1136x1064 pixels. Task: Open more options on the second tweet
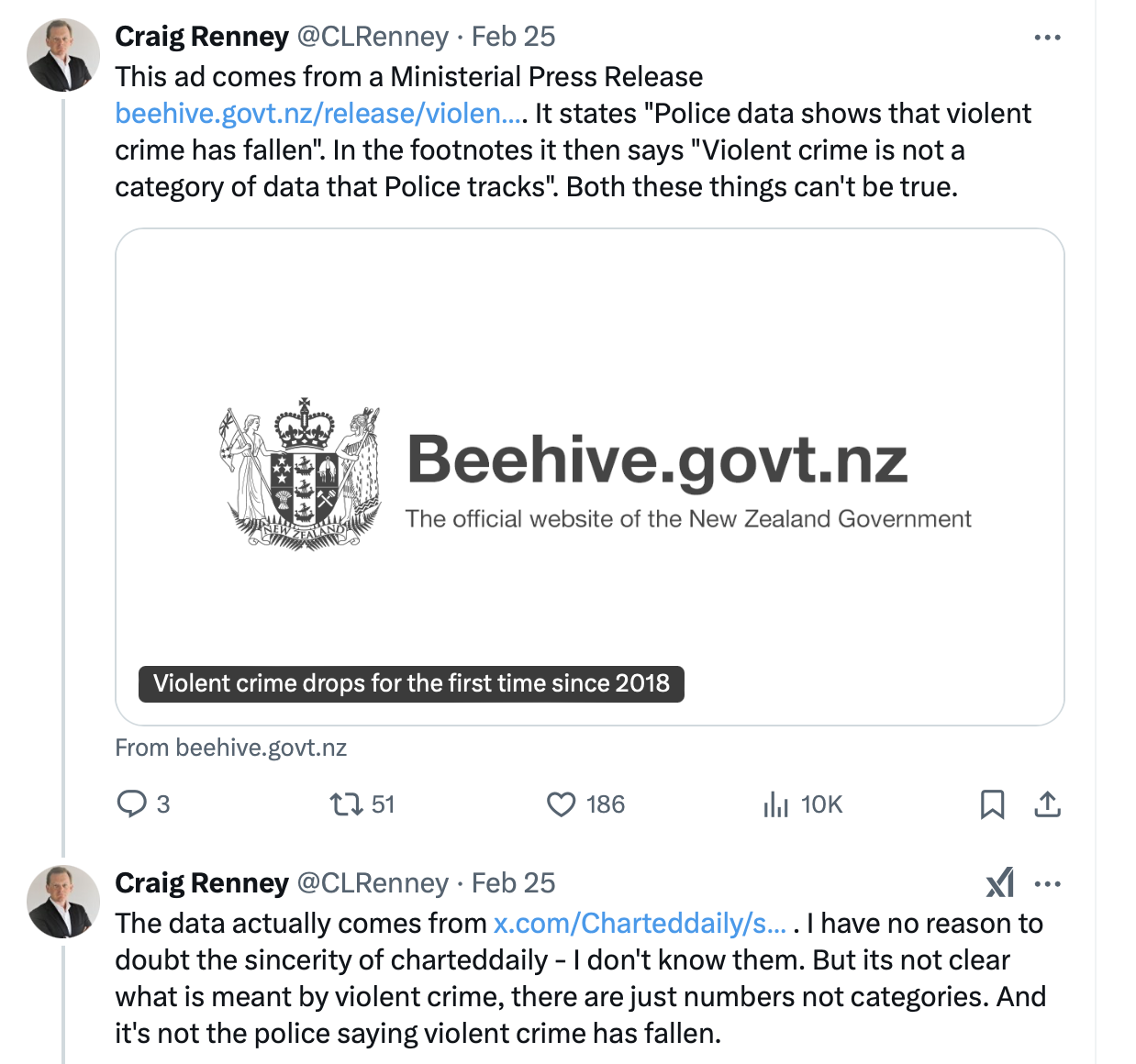[x=1047, y=884]
